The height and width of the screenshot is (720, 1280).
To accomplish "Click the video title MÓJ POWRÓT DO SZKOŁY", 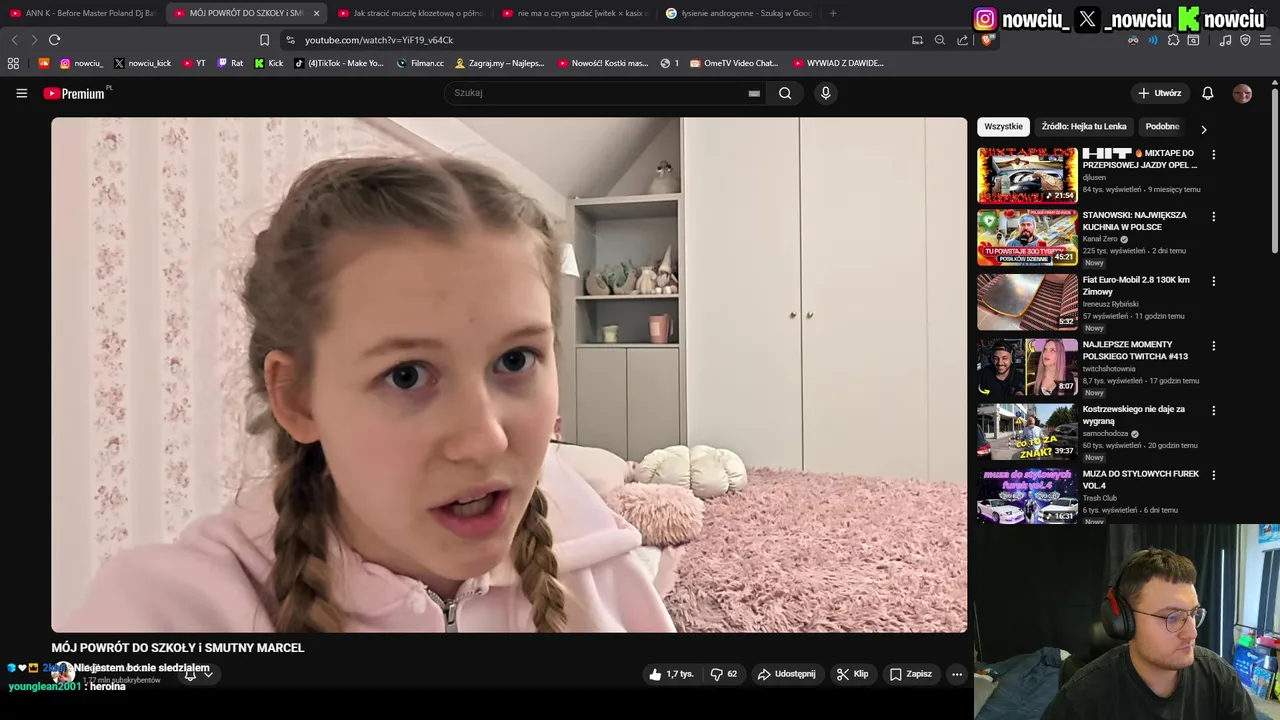I will (x=178, y=648).
